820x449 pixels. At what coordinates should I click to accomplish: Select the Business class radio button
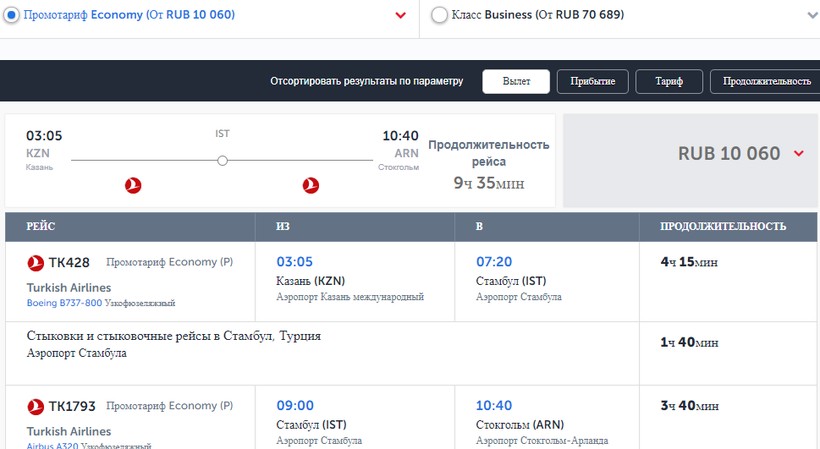pos(438,15)
